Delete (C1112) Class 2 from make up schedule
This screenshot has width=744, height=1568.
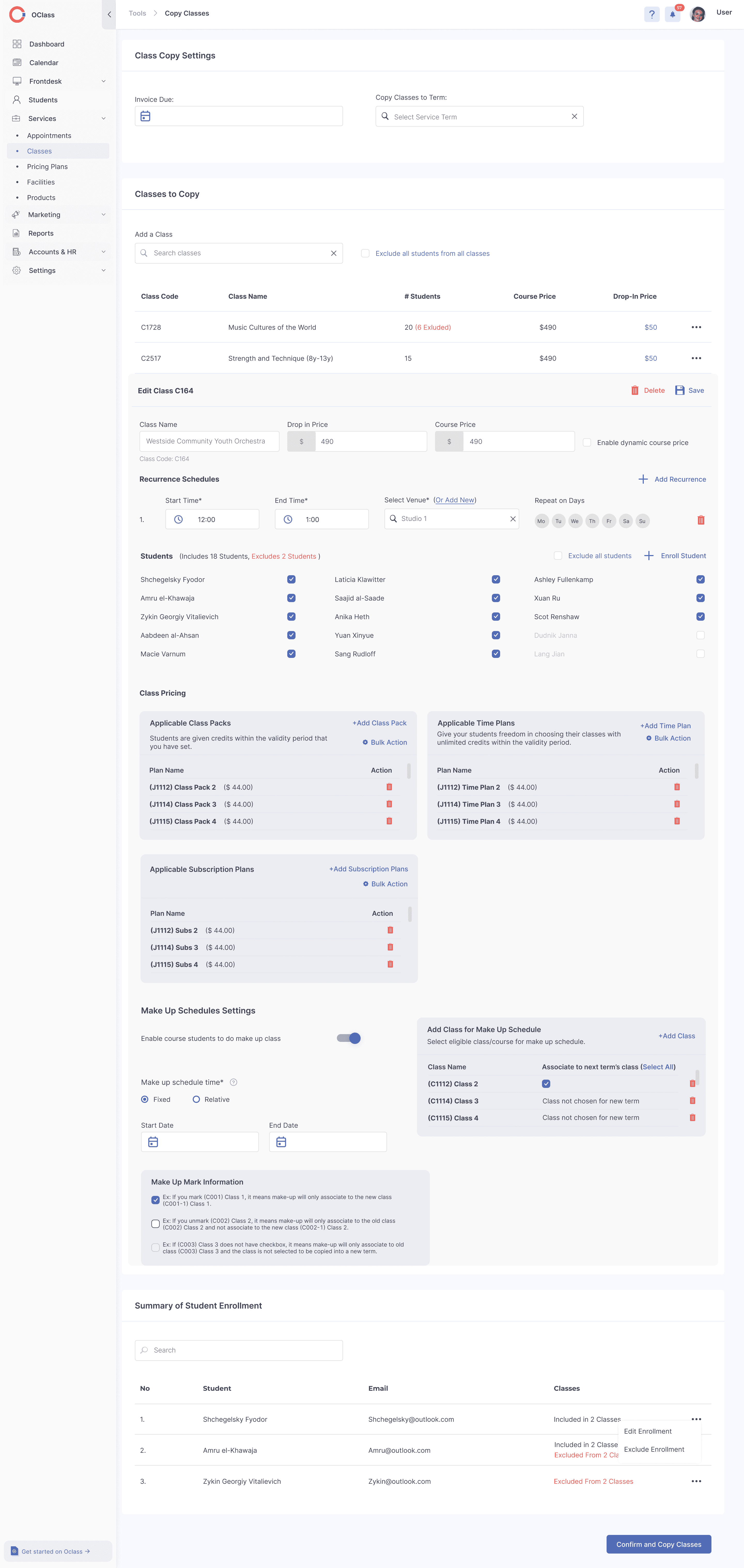692,1083
